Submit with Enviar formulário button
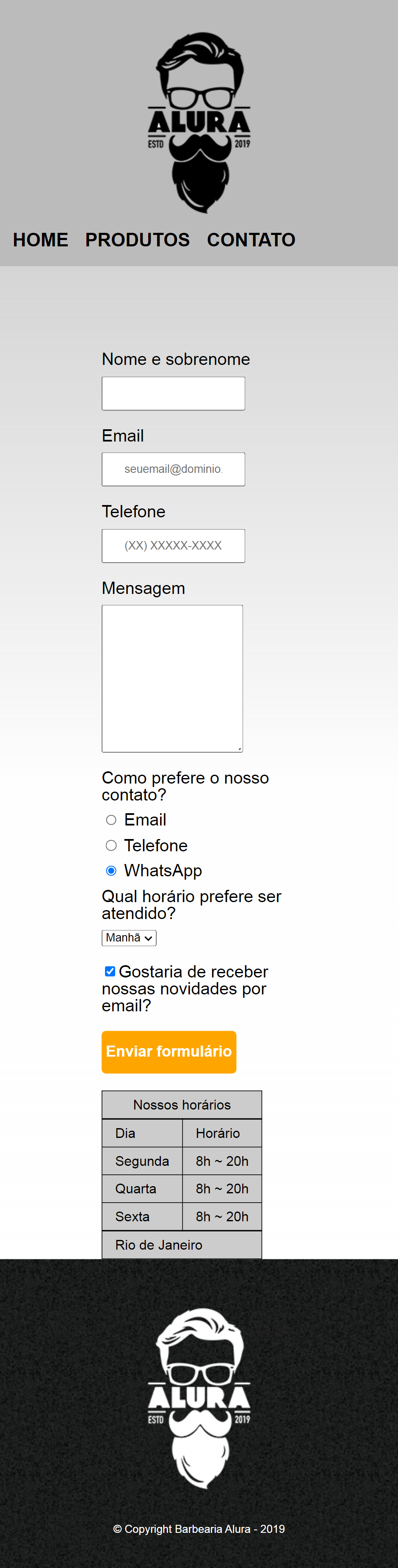398x1568 pixels. [x=169, y=1052]
